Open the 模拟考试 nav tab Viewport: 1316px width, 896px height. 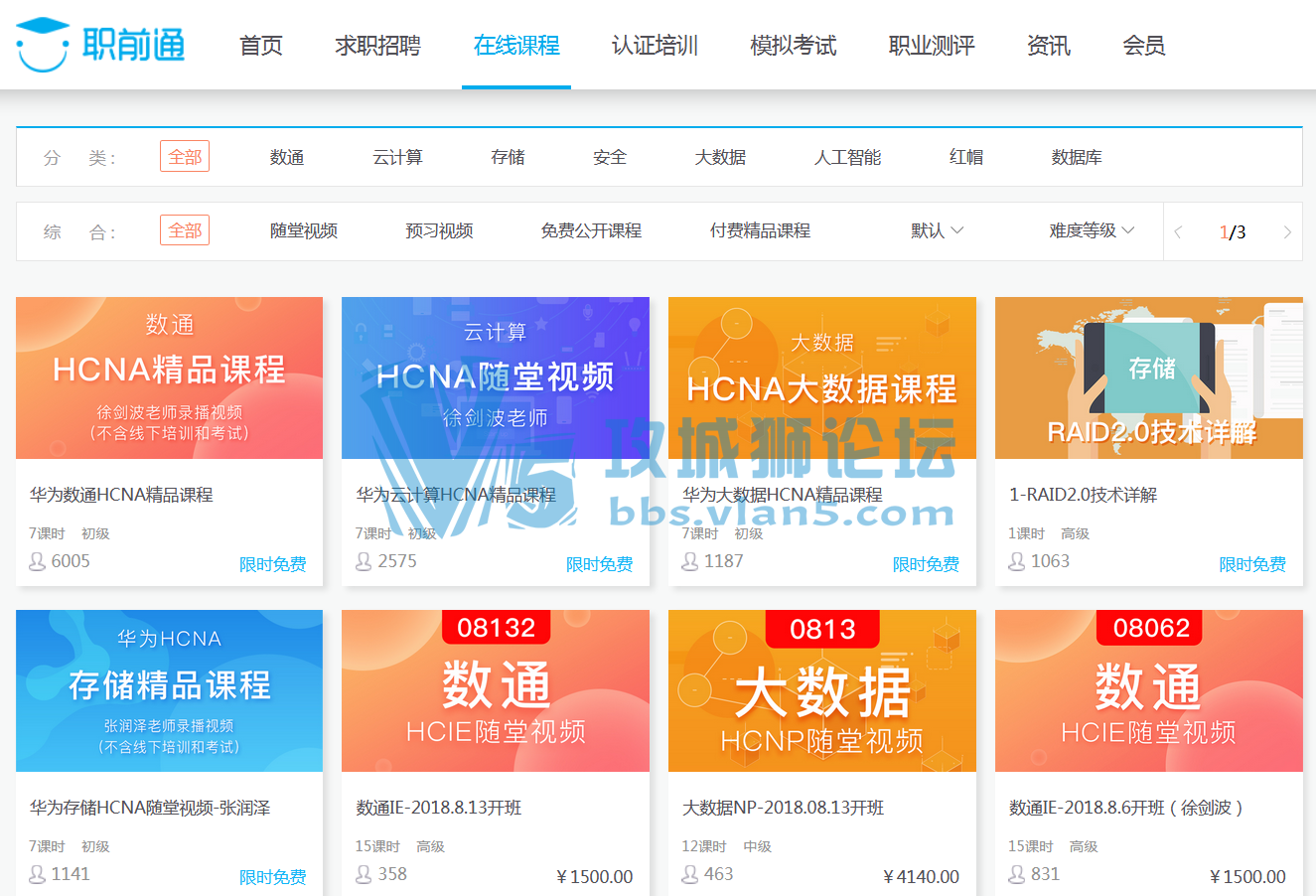(x=794, y=46)
